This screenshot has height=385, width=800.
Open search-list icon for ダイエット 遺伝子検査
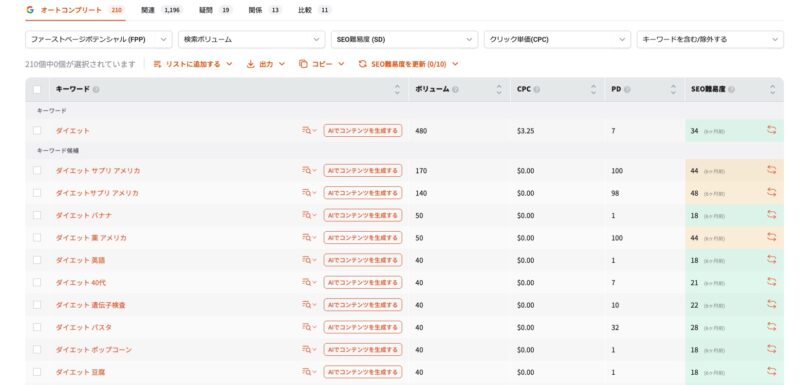[x=309, y=304]
